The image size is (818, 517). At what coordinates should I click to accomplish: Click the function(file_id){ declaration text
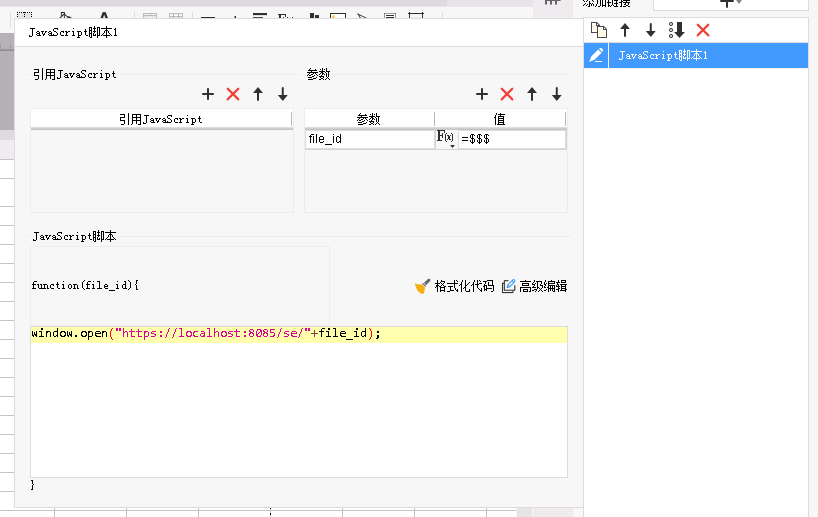[85, 285]
